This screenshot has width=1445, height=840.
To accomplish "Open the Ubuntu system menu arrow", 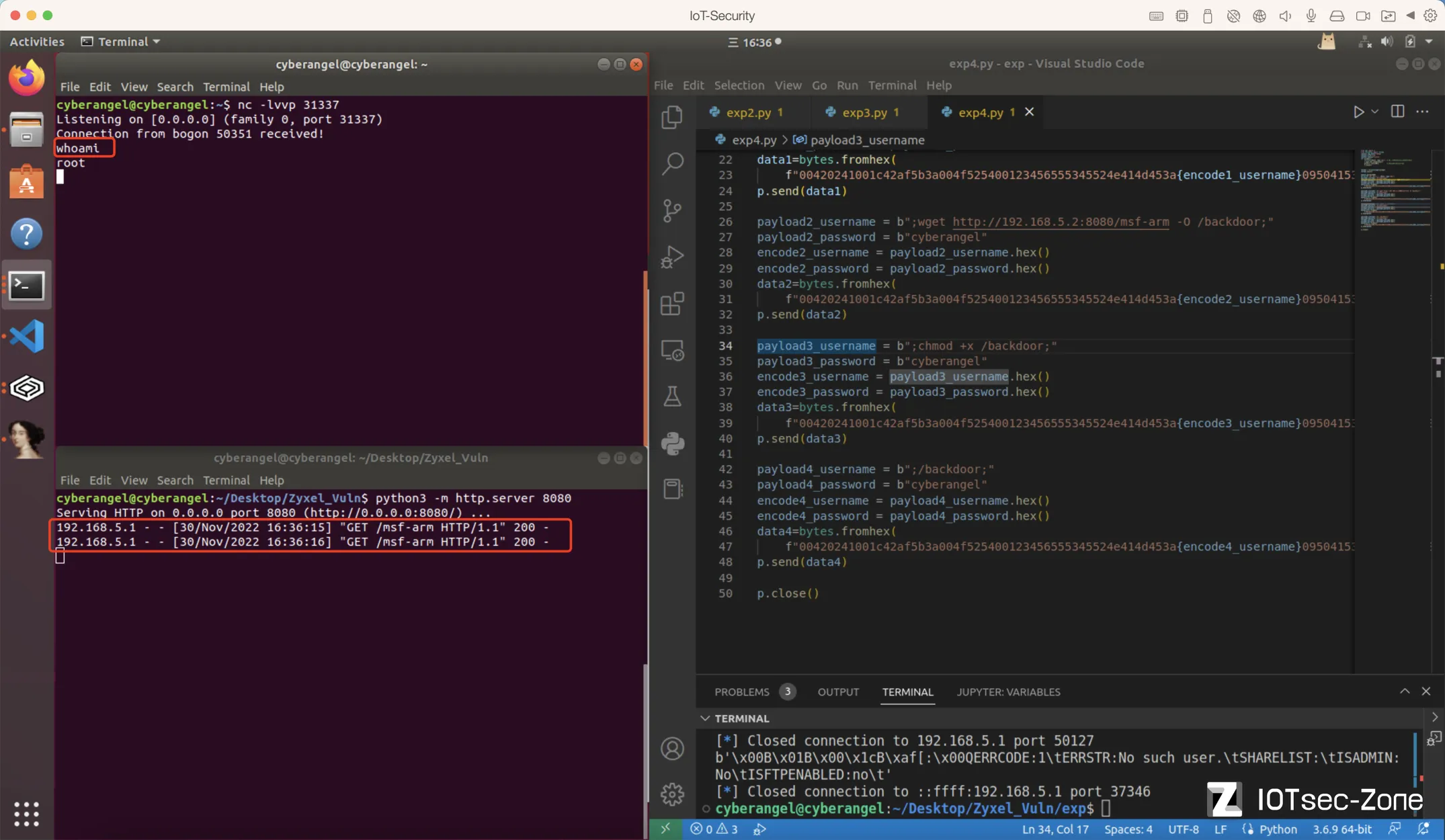I will pos(1429,42).
